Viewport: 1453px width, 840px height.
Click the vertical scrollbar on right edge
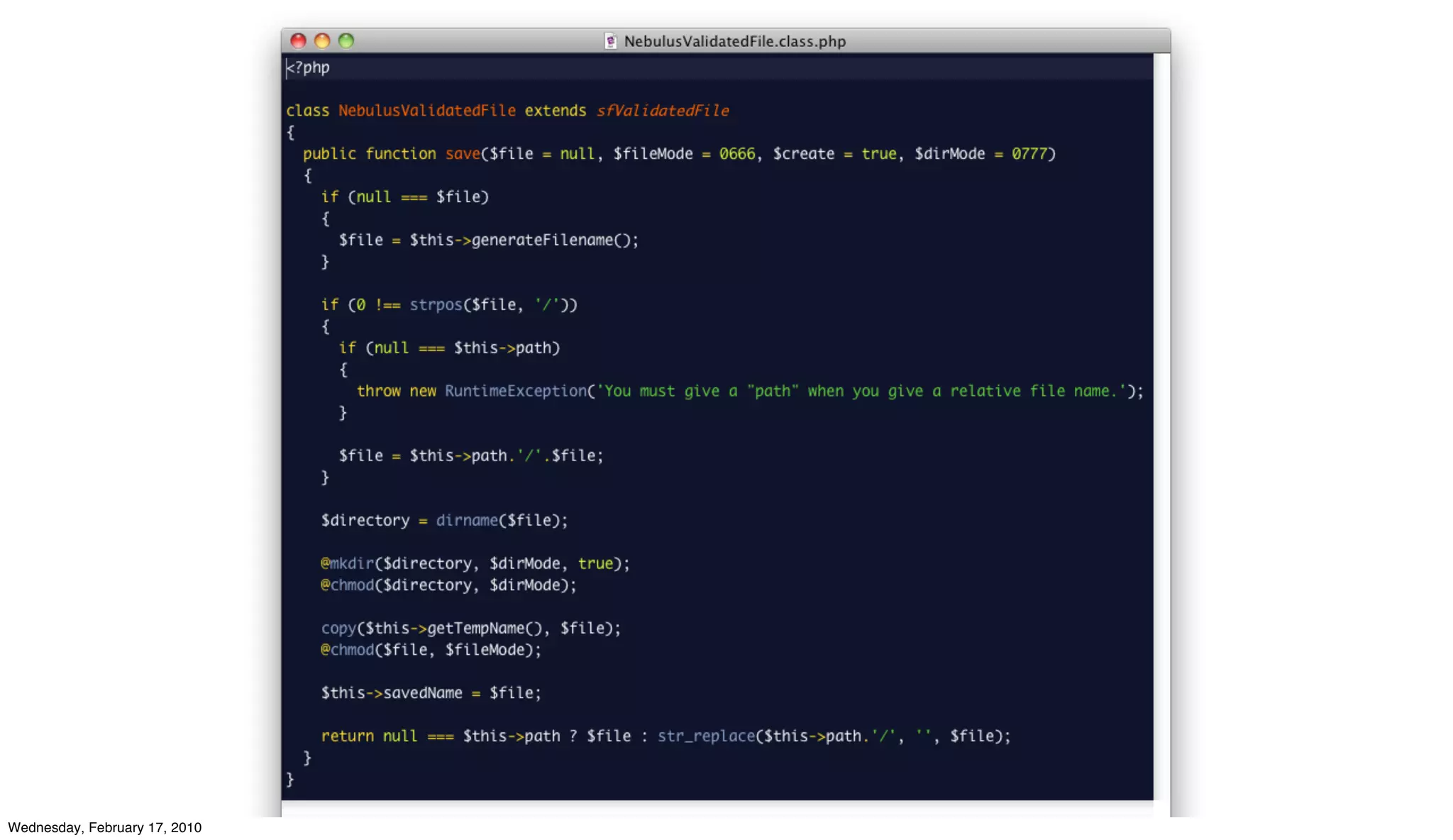tap(1161, 426)
